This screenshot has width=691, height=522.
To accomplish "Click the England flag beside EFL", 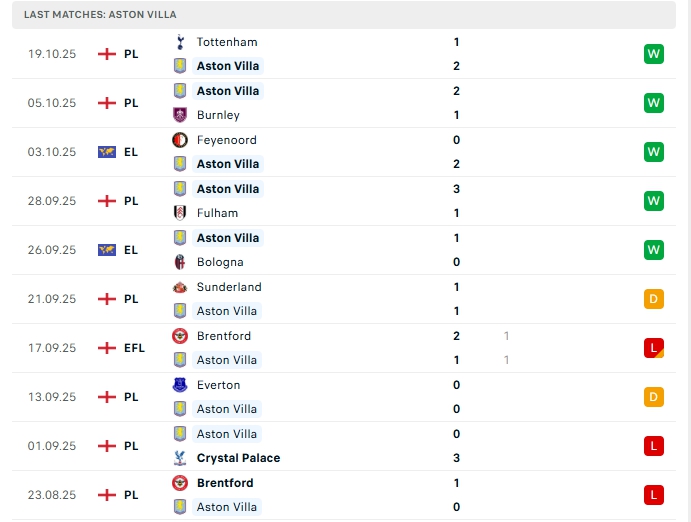I will [107, 348].
